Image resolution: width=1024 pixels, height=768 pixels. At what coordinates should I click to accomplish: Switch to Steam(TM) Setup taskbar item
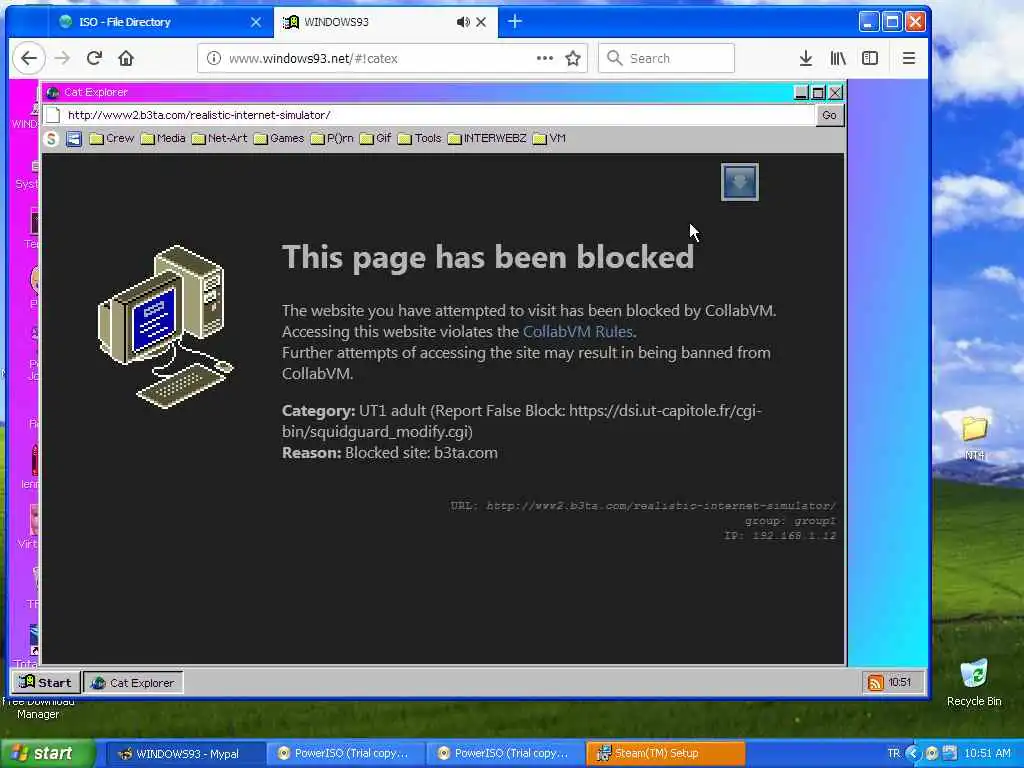pos(665,754)
